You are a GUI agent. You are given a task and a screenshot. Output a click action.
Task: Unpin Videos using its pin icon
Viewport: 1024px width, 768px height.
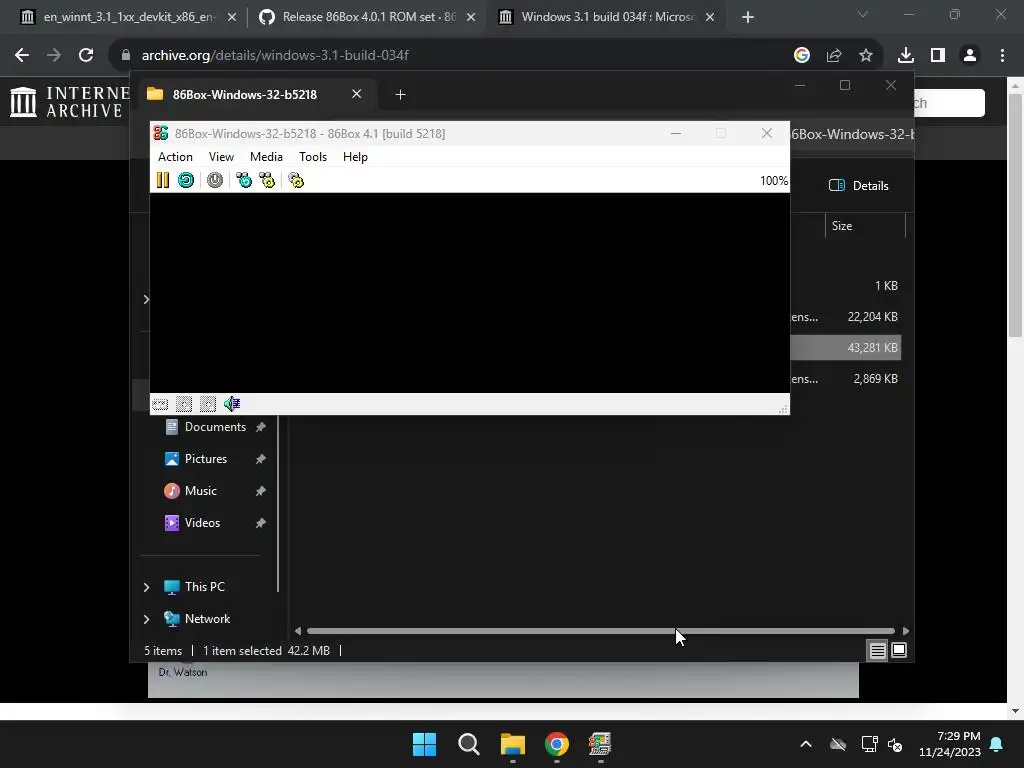[261, 523]
